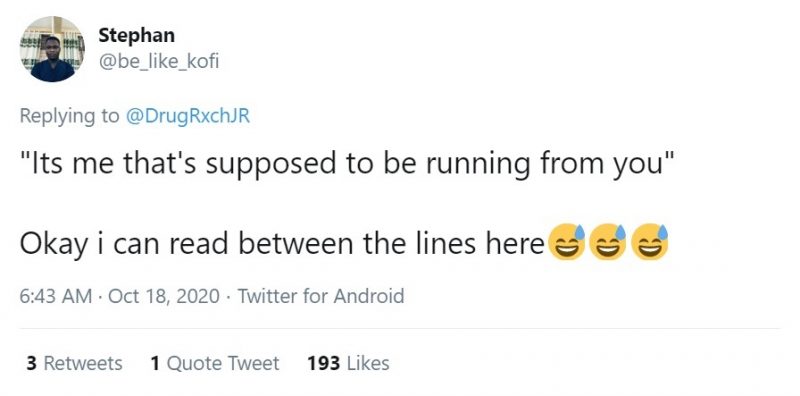The width and height of the screenshot is (800, 396).
Task: View the 1 Quote Tweet list
Action: [x=215, y=363]
